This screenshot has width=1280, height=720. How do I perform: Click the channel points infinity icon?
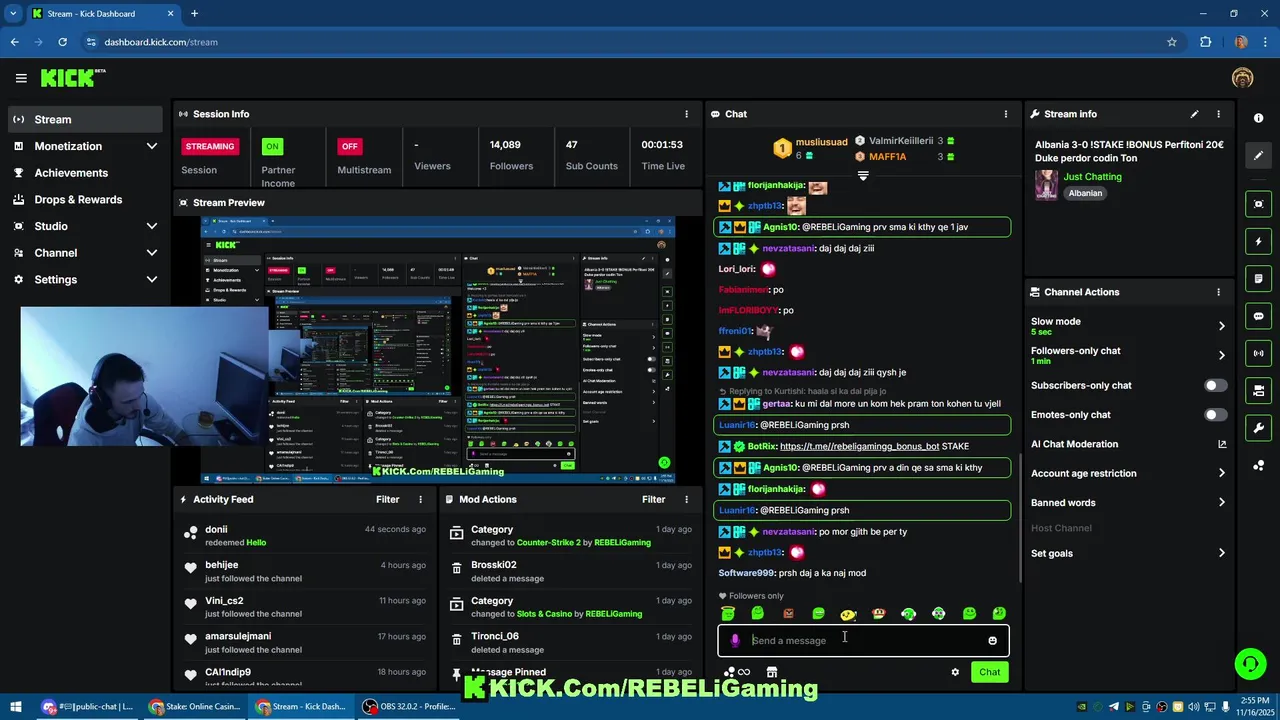tap(737, 672)
